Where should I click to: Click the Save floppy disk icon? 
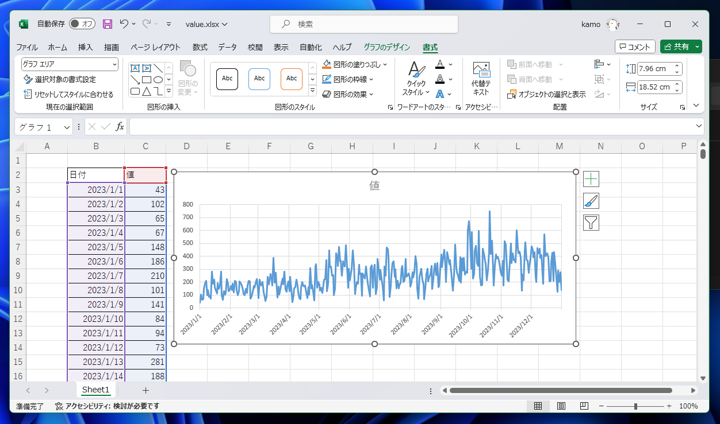pyautogui.click(x=107, y=24)
